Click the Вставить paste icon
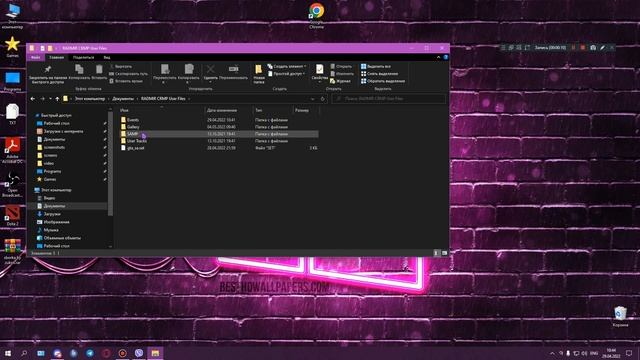This screenshot has width=640, height=360. 99,69
